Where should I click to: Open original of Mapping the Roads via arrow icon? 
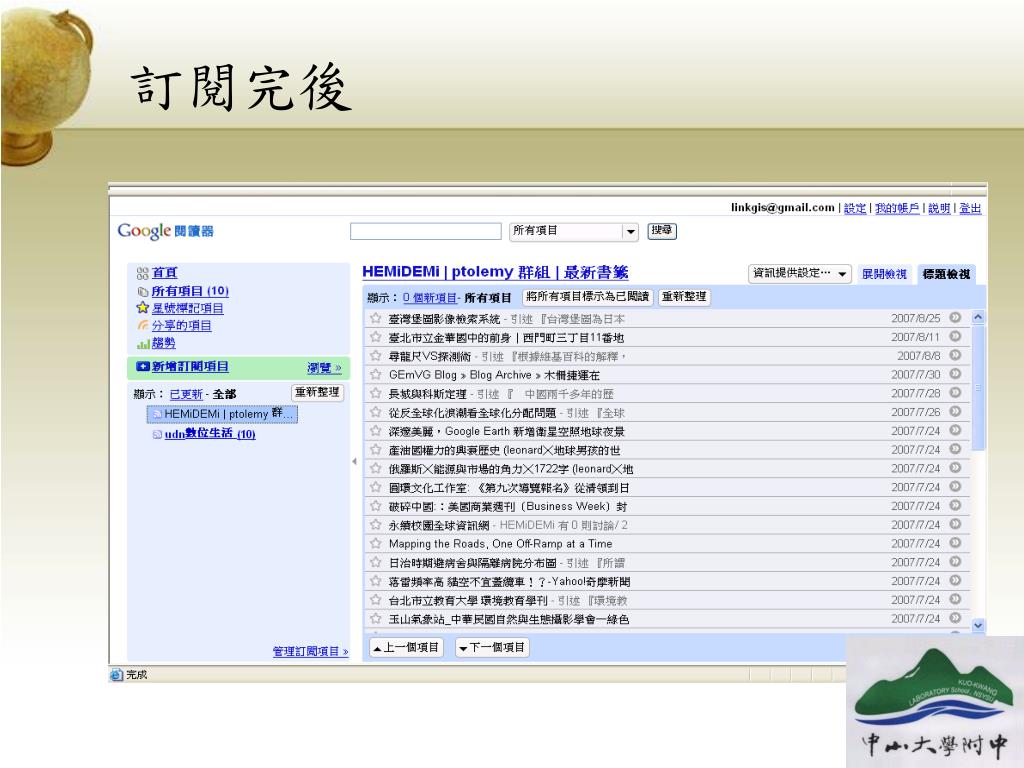point(955,543)
